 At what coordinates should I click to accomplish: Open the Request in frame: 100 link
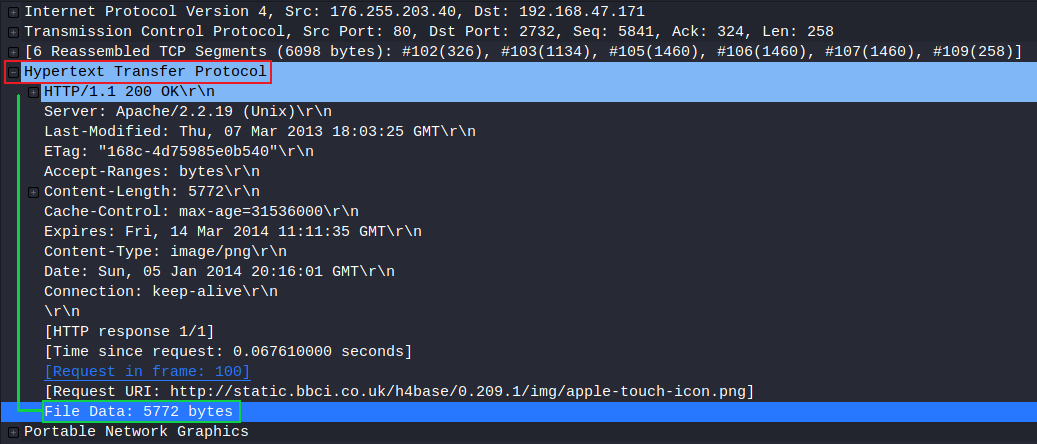pos(147,371)
